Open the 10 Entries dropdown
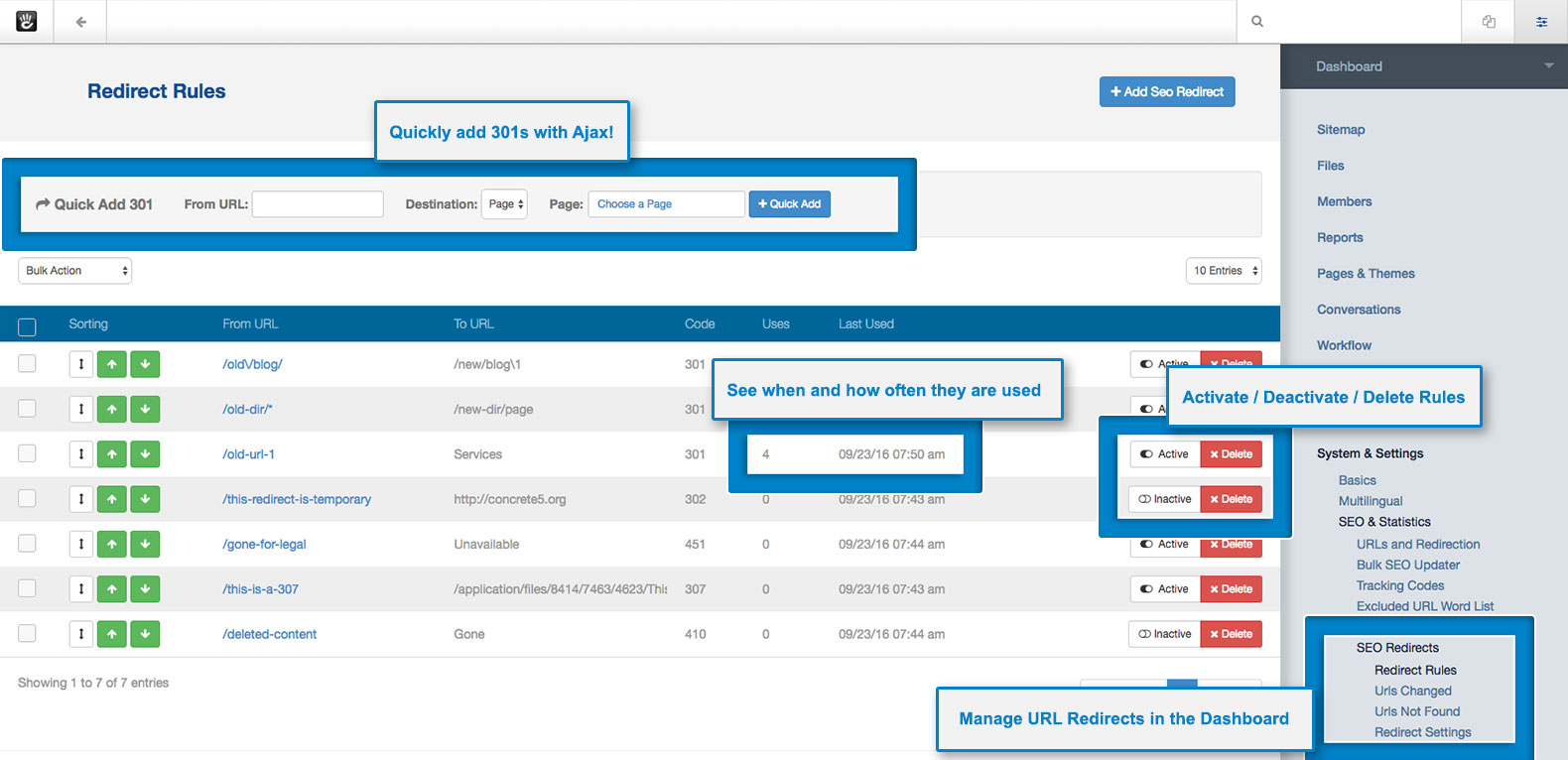Screen dimensions: 1568x760 1224,271
